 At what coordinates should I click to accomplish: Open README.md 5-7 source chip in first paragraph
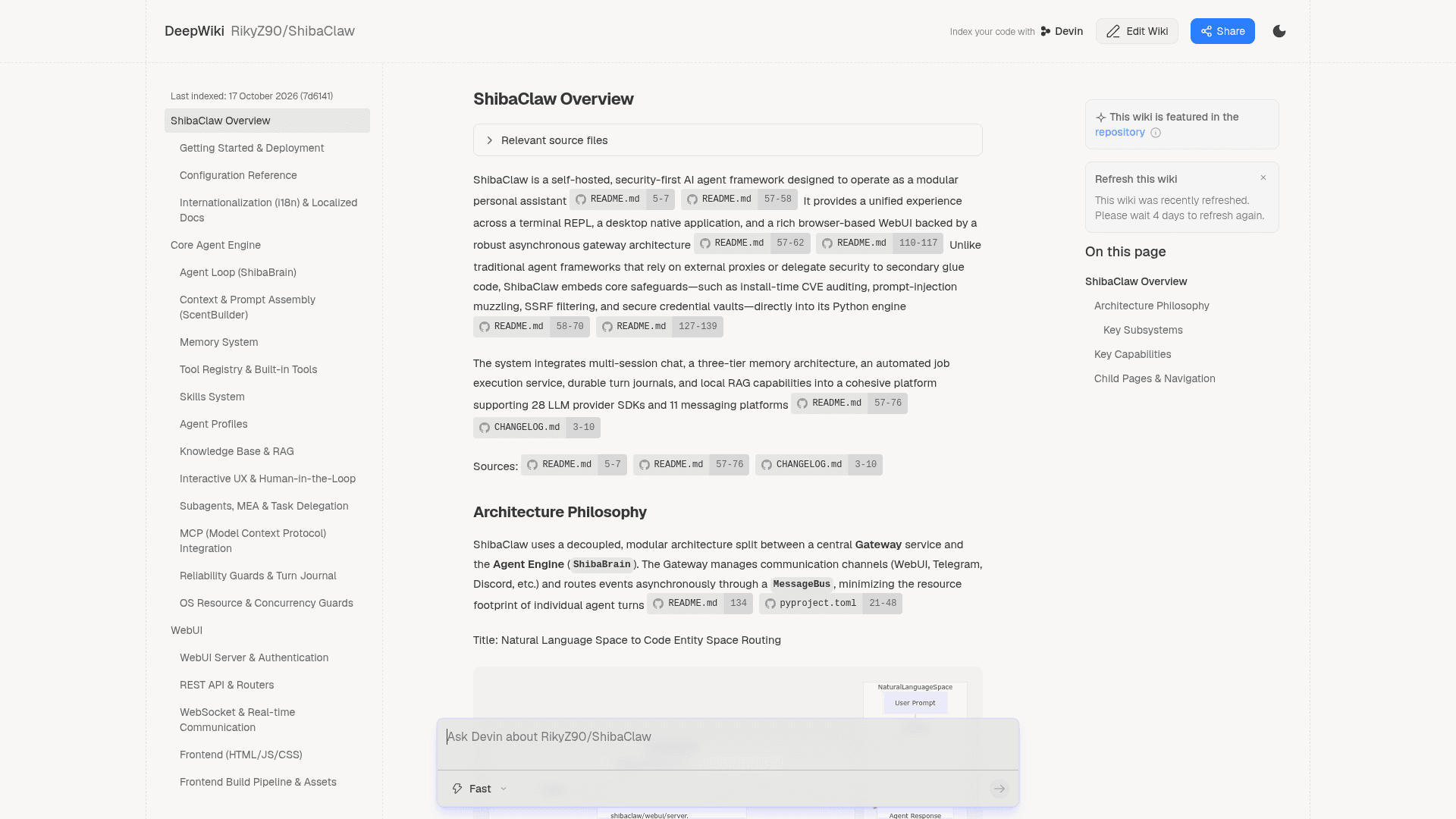(622, 199)
